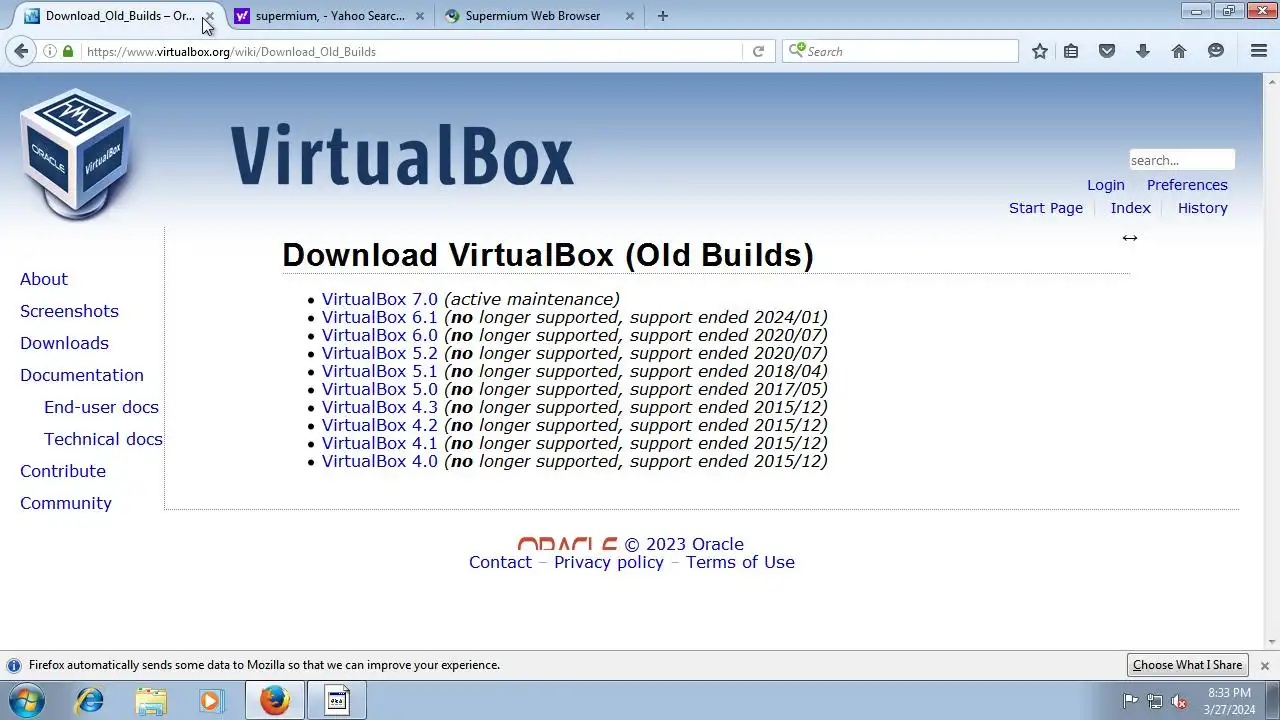Open Windows Media Player from the taskbar
Screen dimensions: 1280x720
[x=211, y=700]
